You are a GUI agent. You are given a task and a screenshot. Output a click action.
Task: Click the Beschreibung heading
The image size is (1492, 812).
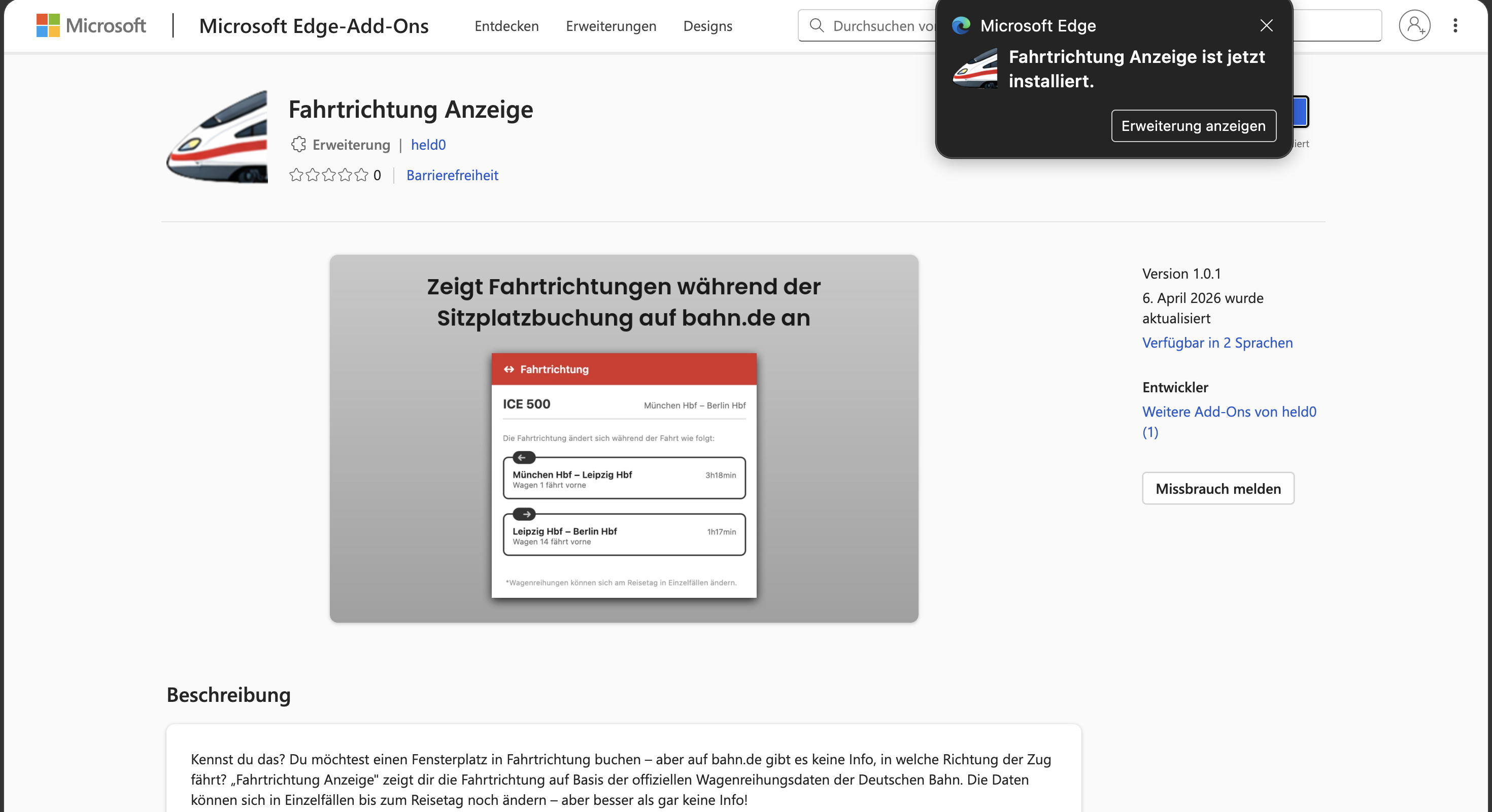point(228,694)
